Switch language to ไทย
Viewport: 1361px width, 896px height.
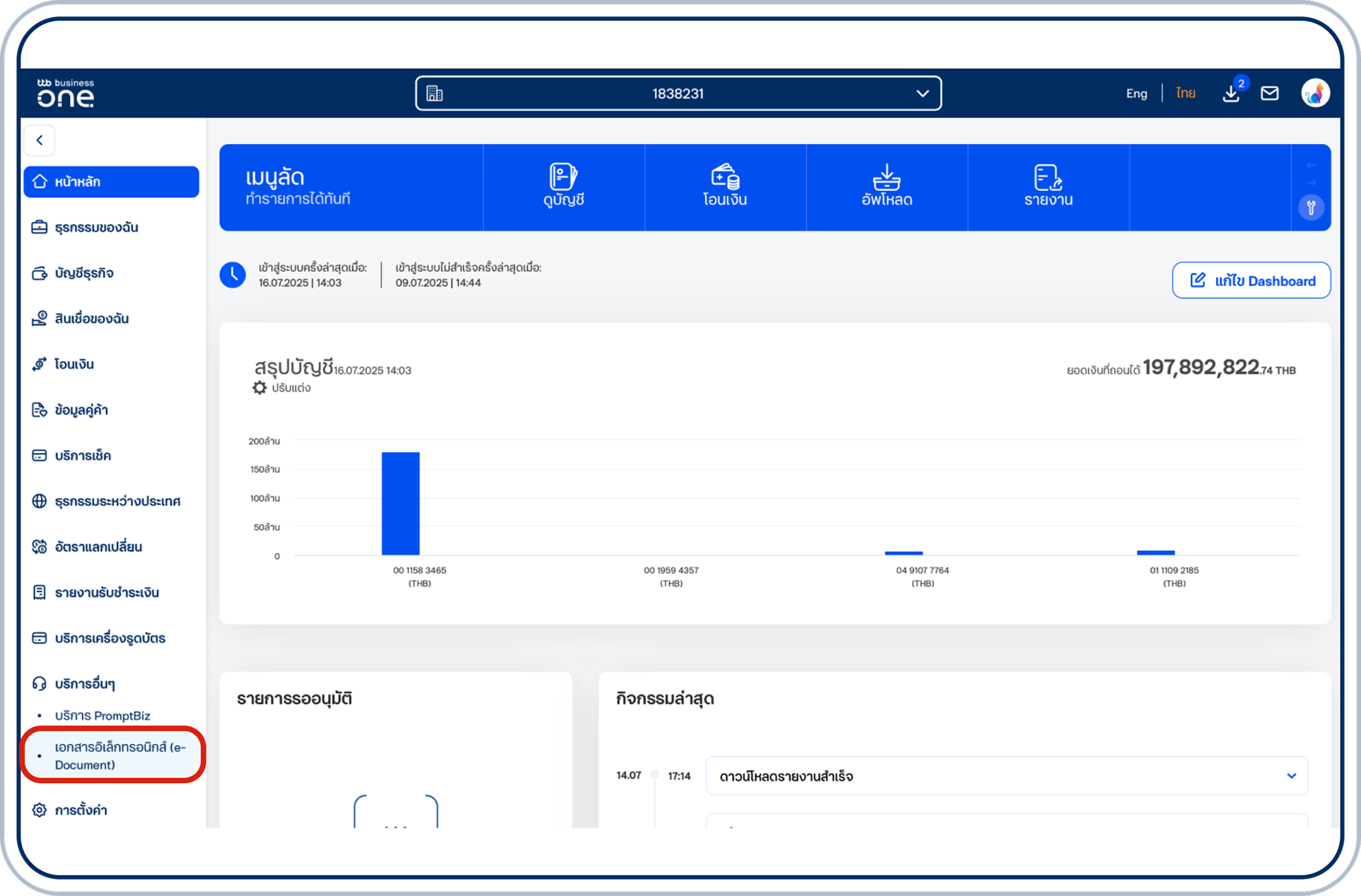click(x=1185, y=93)
